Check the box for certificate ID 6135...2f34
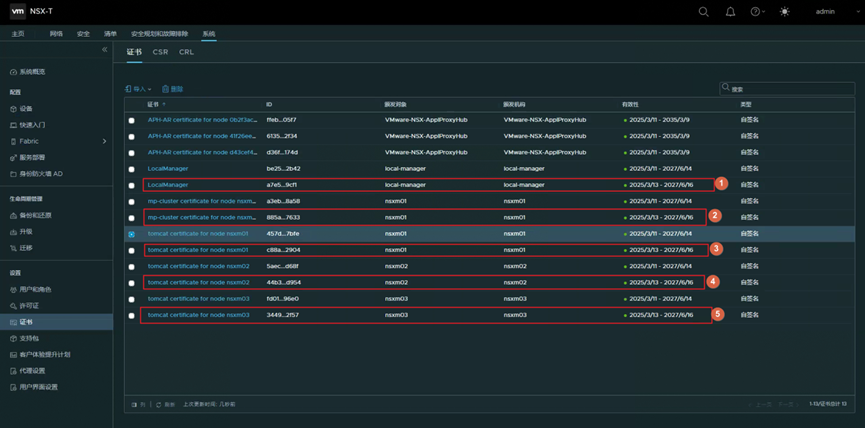 (x=131, y=136)
